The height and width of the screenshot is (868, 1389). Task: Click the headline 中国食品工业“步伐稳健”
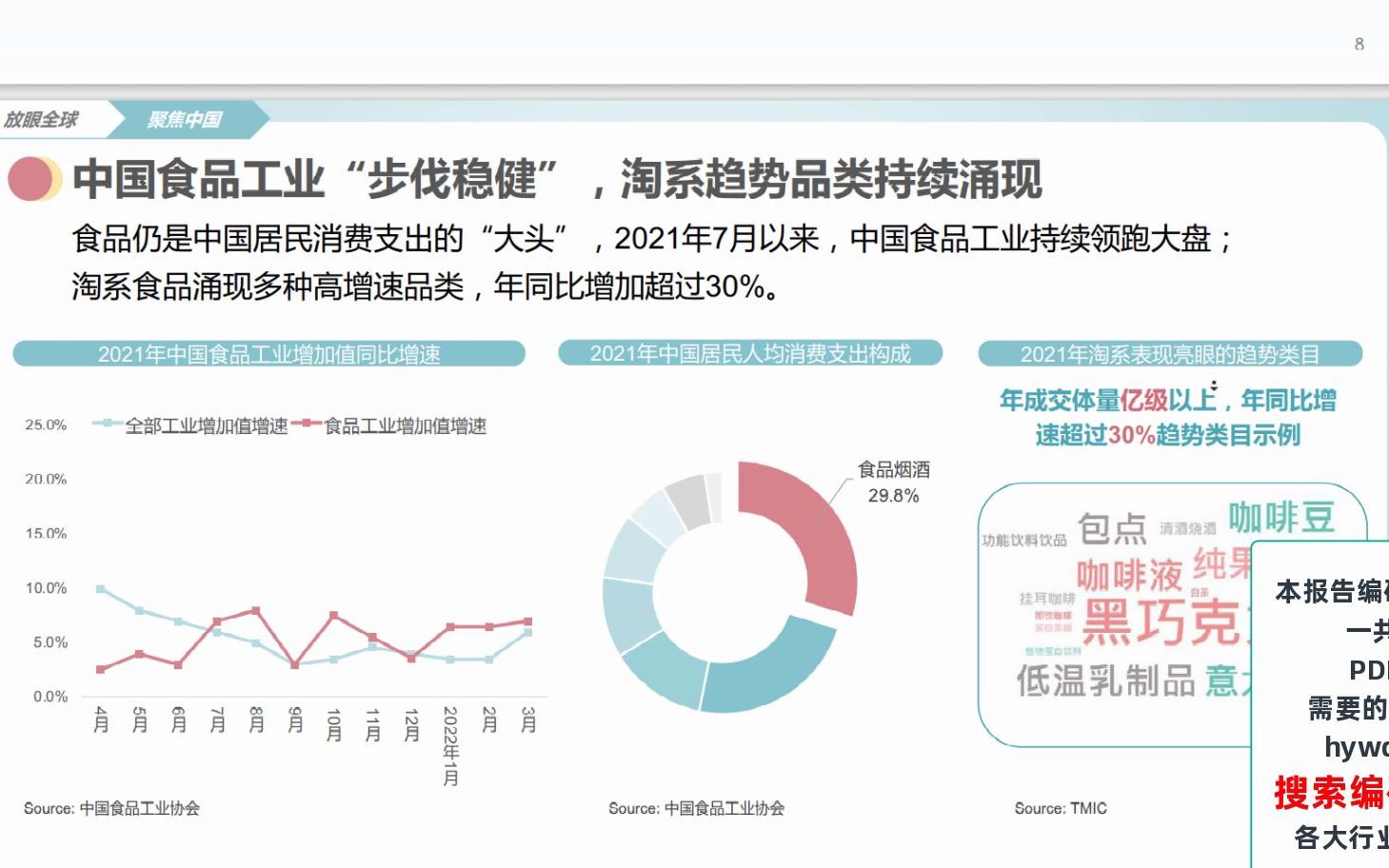(316, 179)
